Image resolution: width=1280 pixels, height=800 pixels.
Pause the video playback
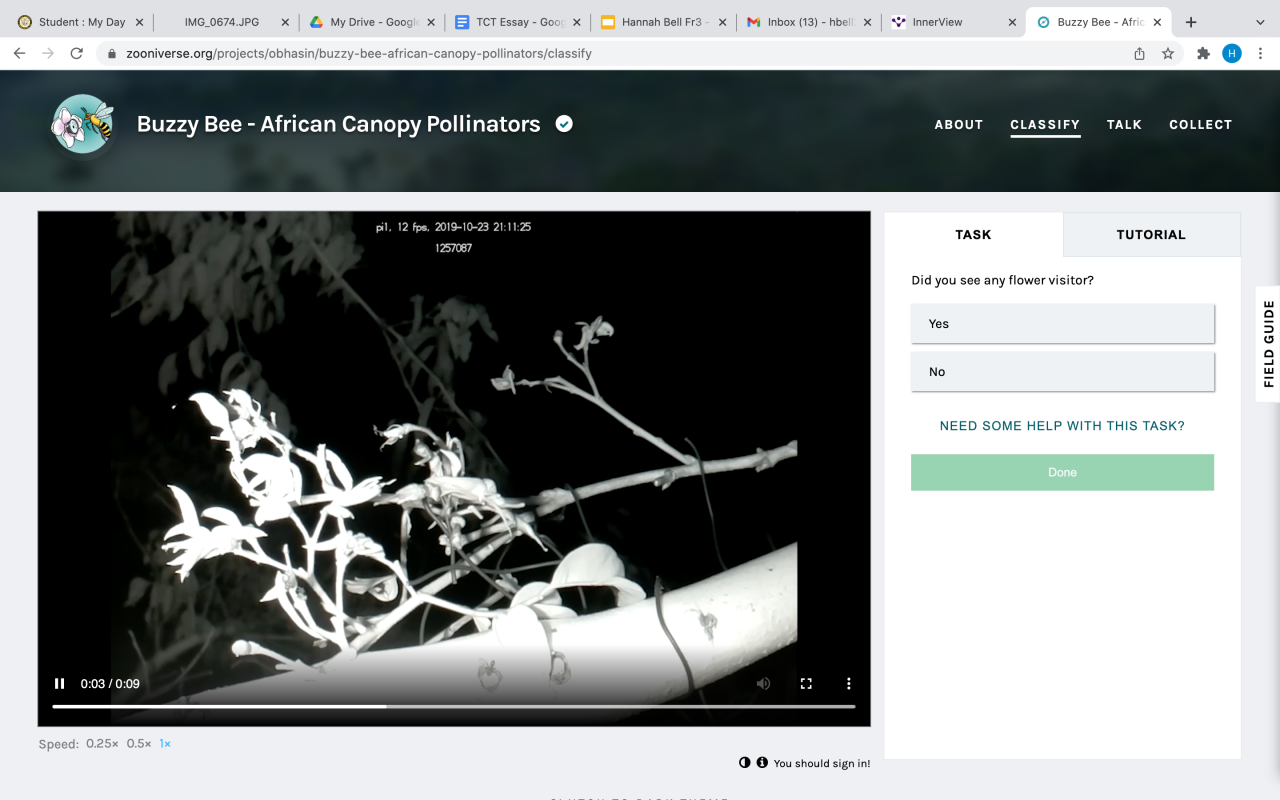(x=59, y=684)
